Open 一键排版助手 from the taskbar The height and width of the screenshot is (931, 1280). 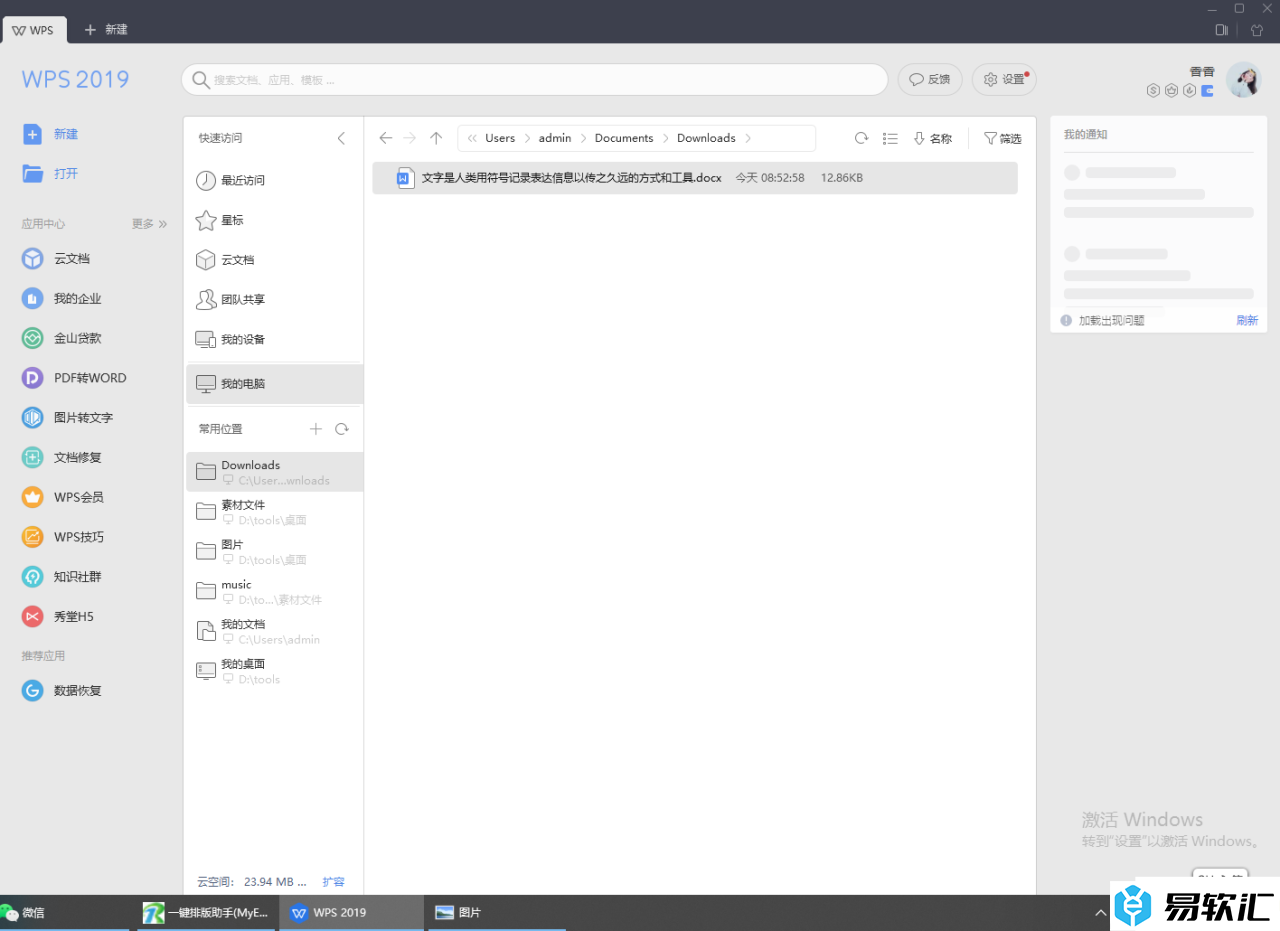(207, 912)
